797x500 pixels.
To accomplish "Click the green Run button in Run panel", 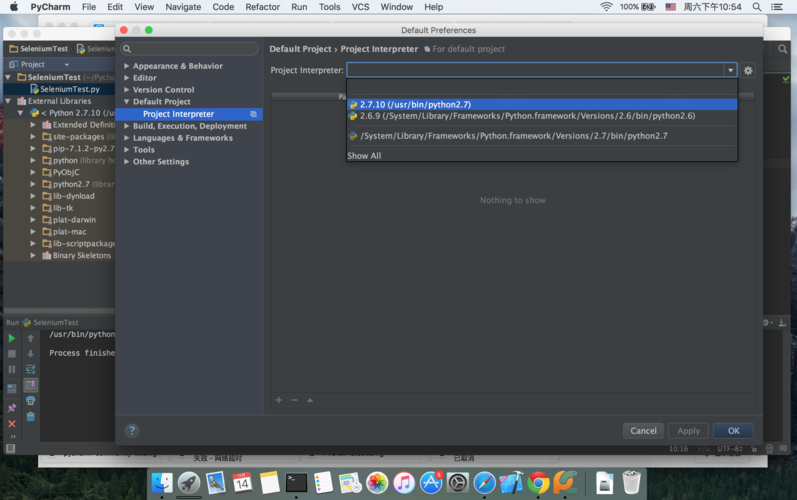I will pos(12,338).
